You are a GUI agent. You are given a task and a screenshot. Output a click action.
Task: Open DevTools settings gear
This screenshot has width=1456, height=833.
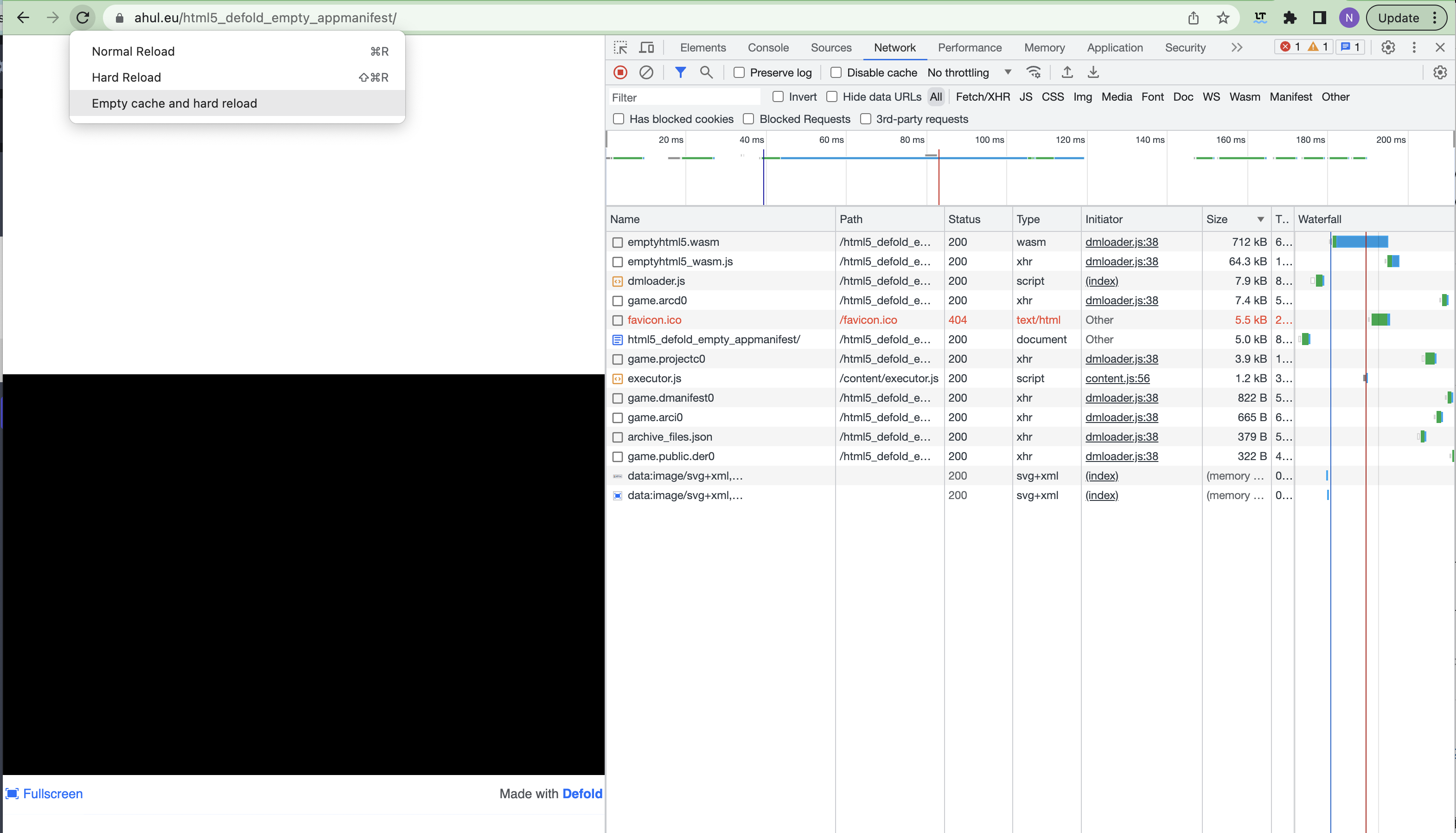pos(1388,47)
